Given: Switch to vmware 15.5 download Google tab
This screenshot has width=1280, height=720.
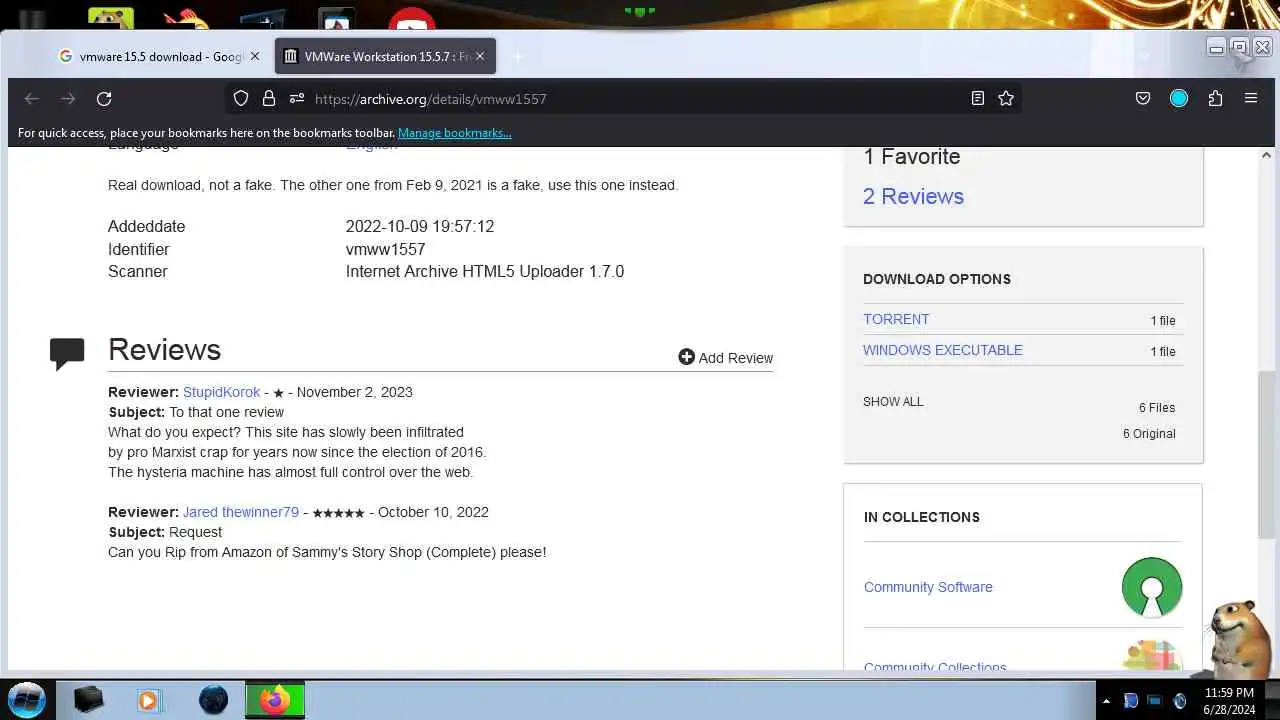Looking at the screenshot, I should (158, 56).
